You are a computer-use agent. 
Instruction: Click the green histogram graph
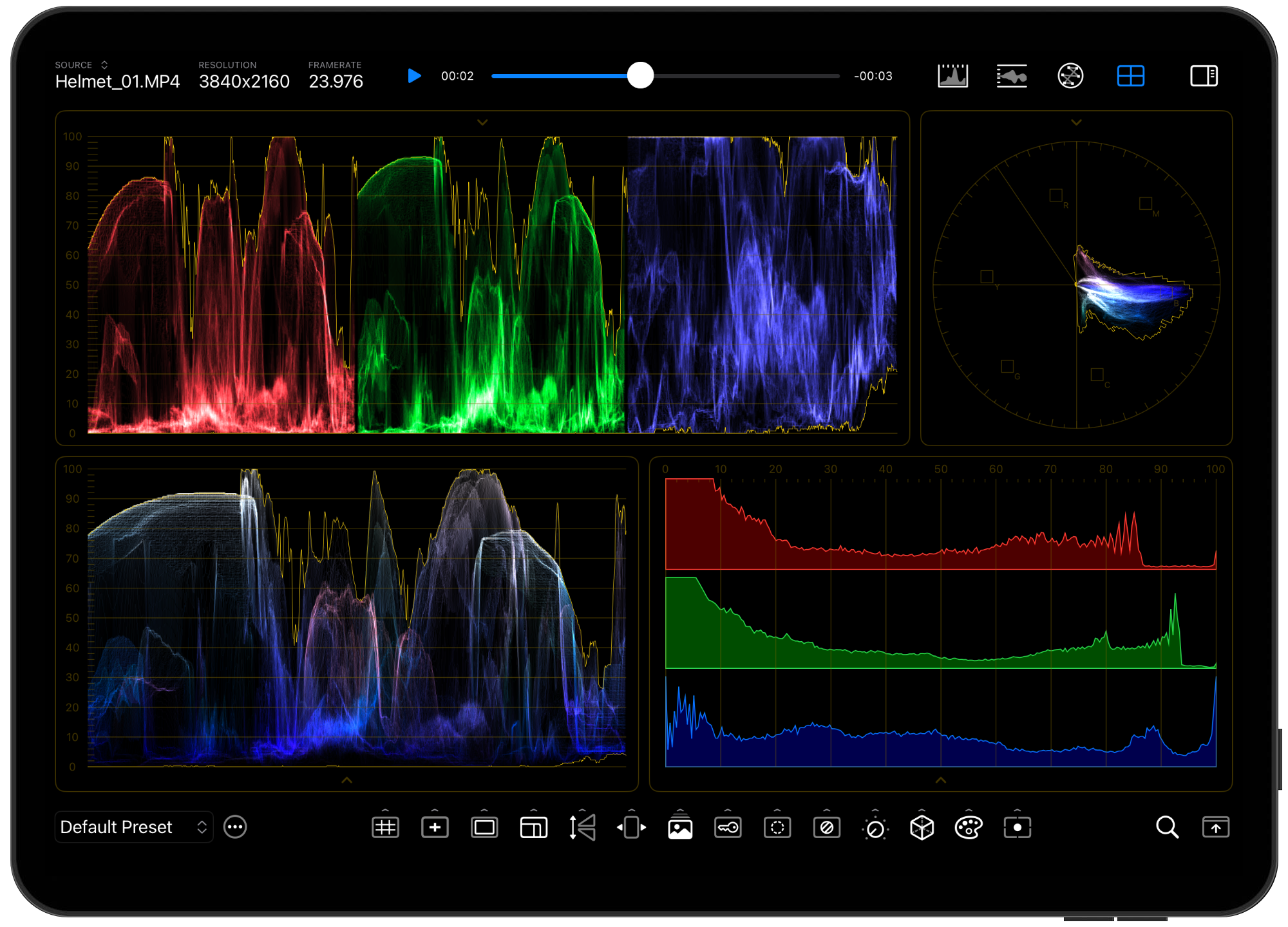pos(940,623)
